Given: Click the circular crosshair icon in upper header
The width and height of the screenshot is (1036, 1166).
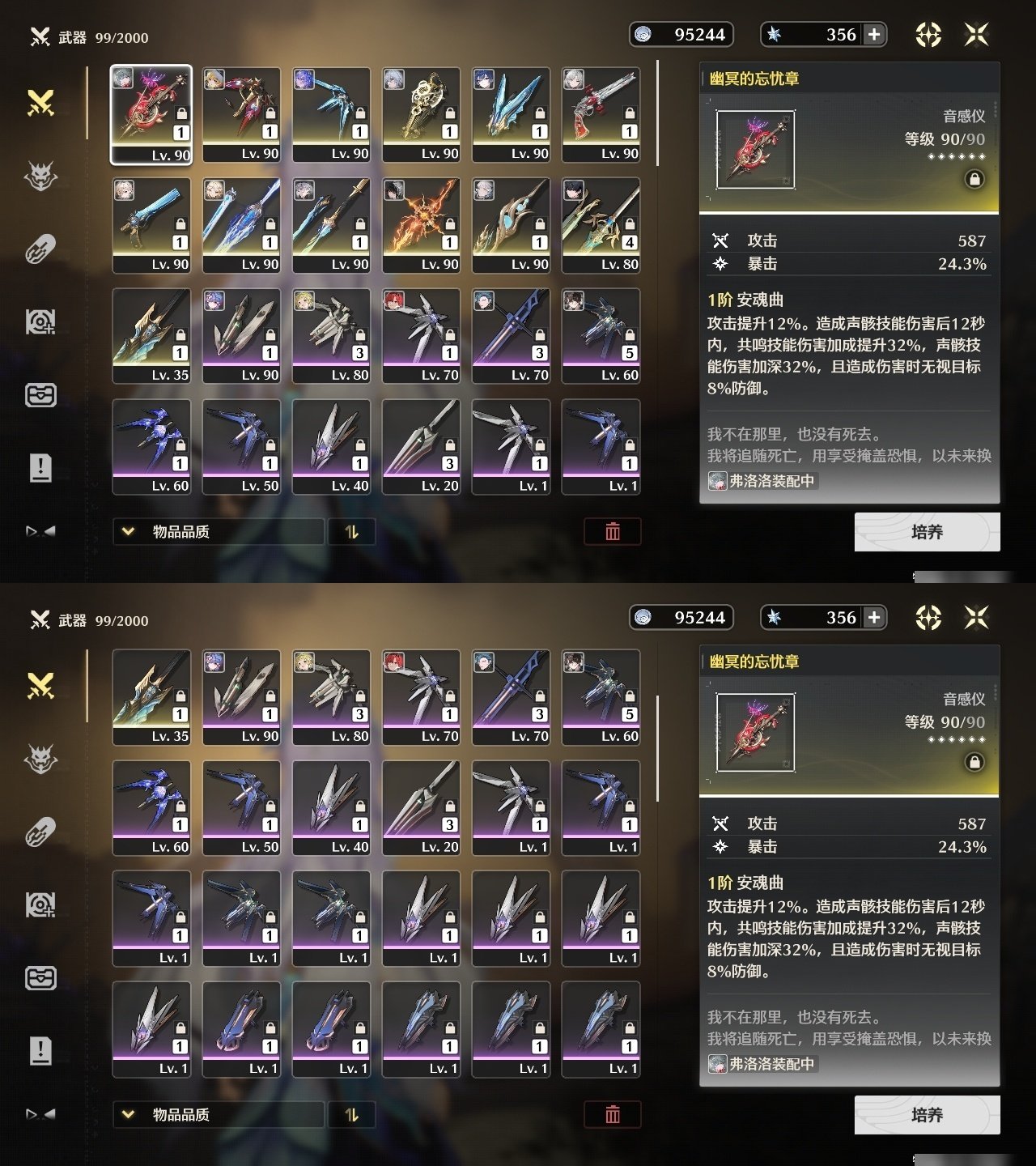Looking at the screenshot, I should tap(928, 35).
